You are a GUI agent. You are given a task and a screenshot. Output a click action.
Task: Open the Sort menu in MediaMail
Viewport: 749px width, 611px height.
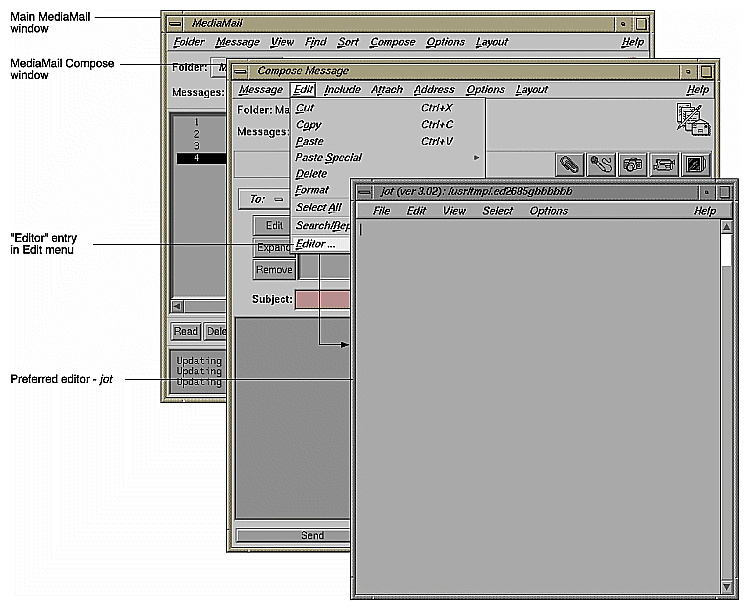[348, 42]
